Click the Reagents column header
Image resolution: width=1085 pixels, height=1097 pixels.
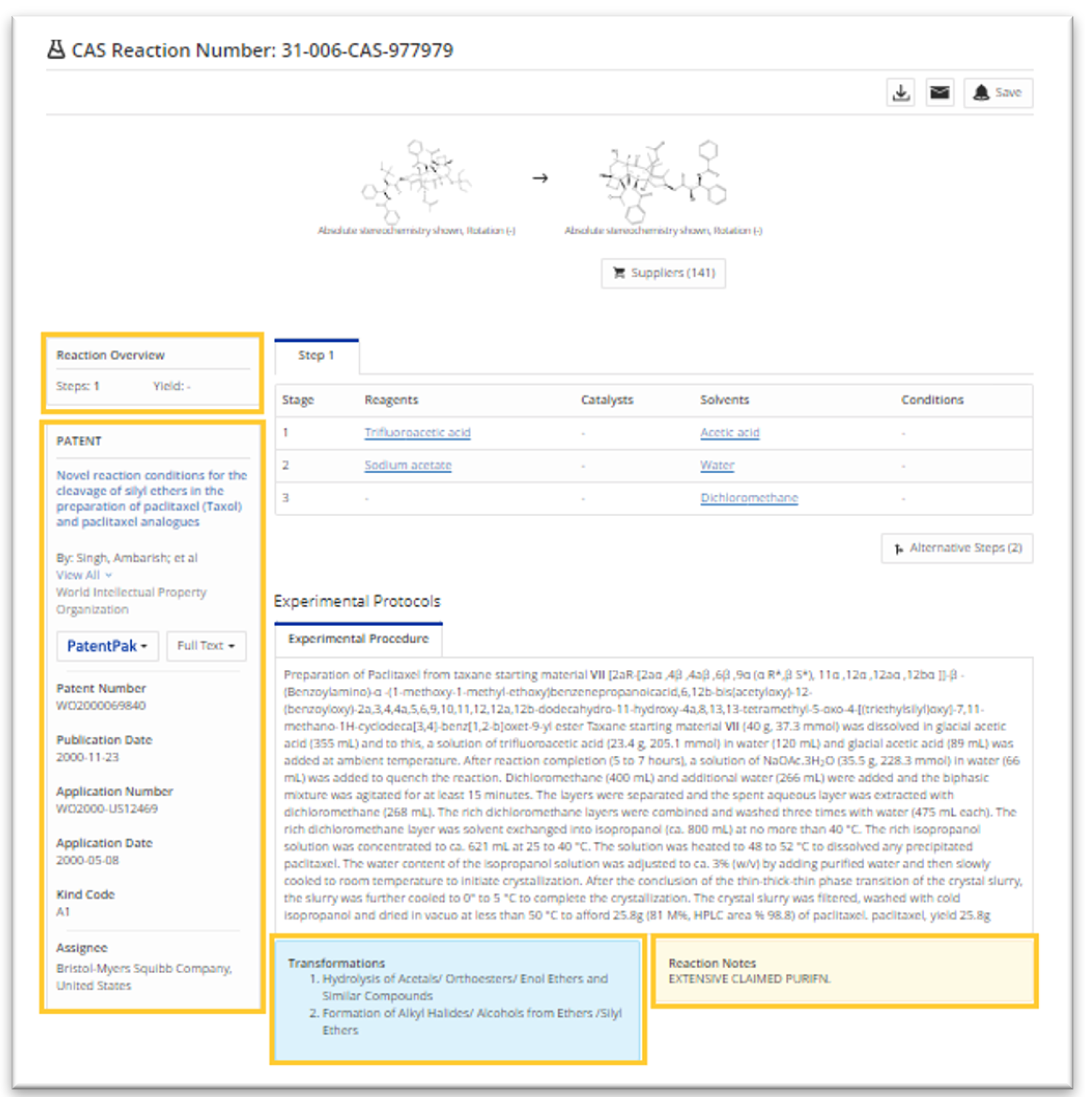pyautogui.click(x=391, y=400)
